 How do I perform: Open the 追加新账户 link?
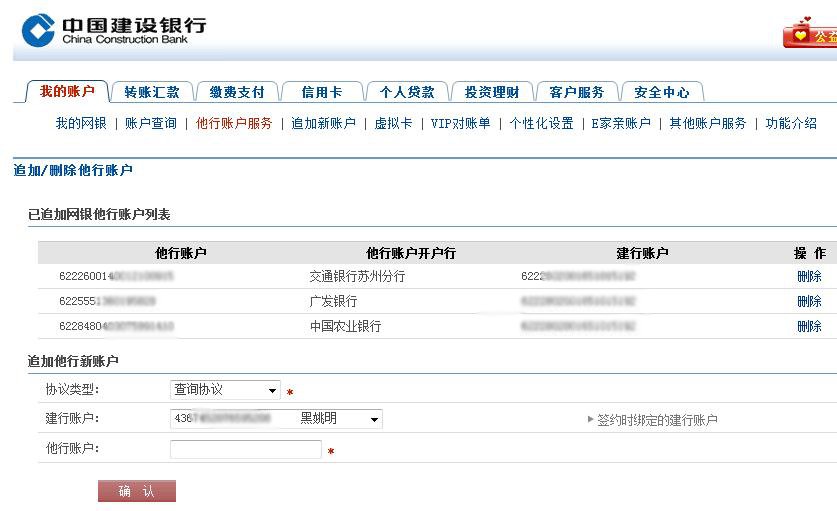click(324, 123)
